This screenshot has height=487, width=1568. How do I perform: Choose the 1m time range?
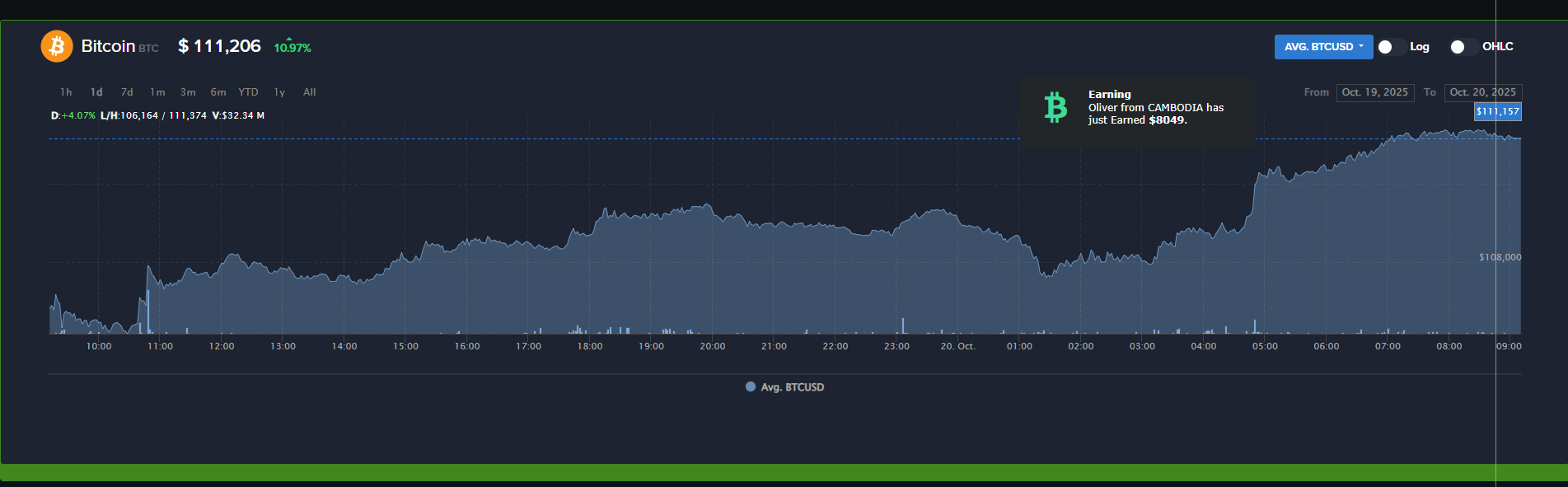click(x=157, y=92)
